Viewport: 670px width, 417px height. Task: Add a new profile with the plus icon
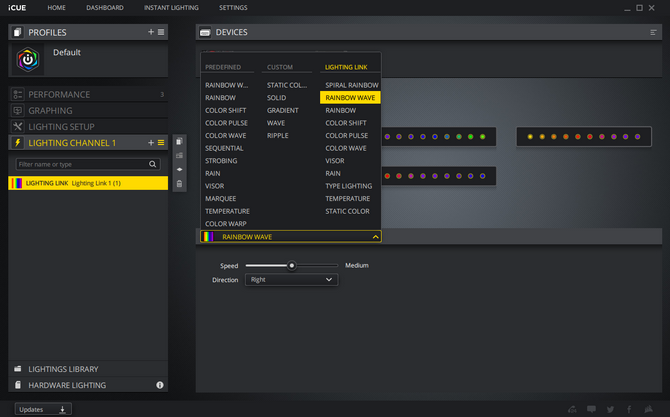[151, 32]
